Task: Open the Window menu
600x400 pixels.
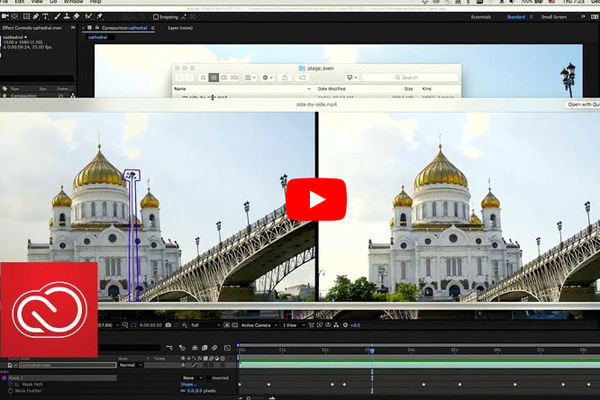Action: pos(71,3)
